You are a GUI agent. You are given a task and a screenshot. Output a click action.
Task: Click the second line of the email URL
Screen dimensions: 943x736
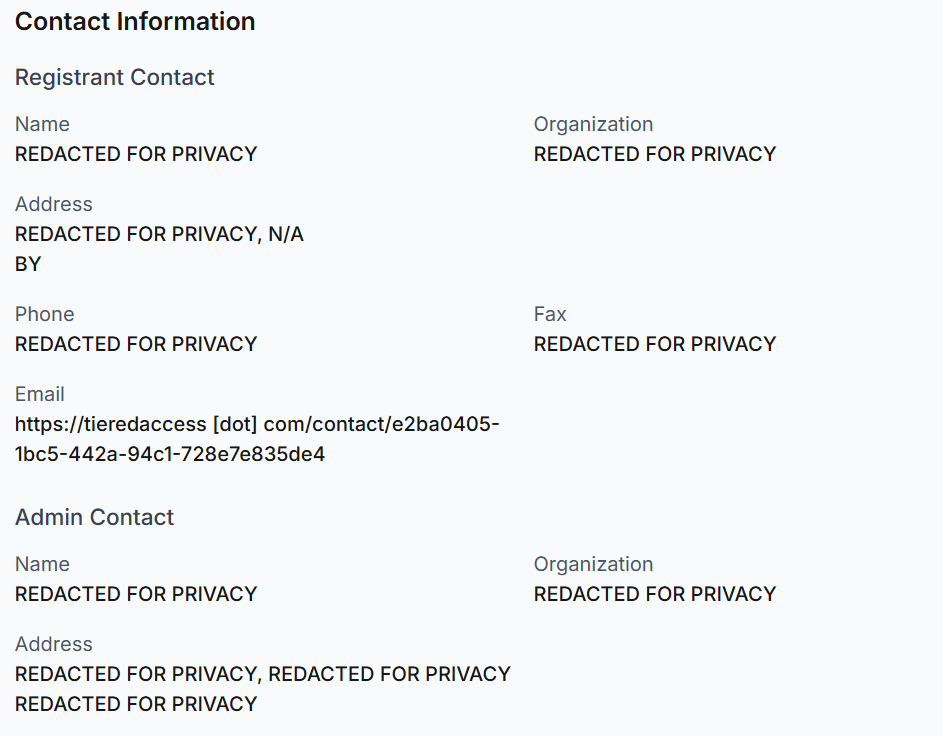pos(170,454)
